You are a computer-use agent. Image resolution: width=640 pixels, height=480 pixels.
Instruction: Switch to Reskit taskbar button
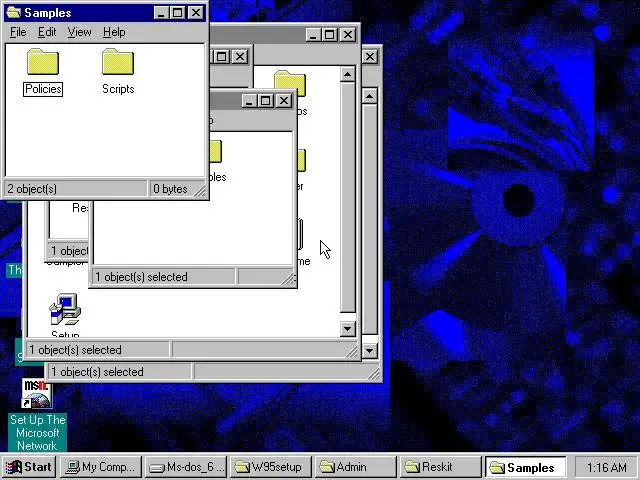pyautogui.click(x=440, y=467)
